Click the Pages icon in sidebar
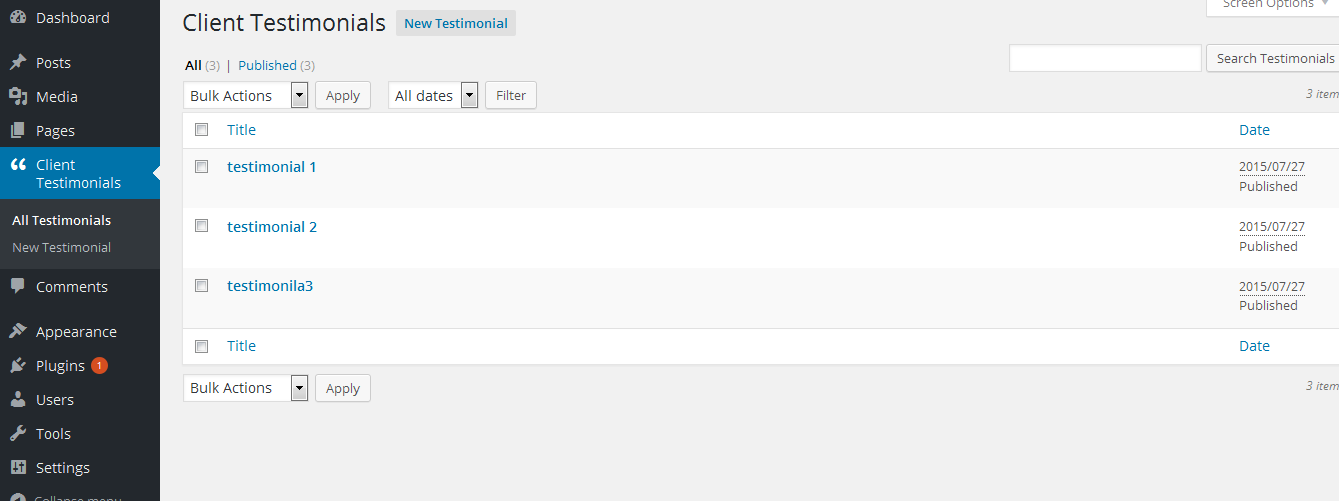The image size is (1339, 501). coord(18,131)
